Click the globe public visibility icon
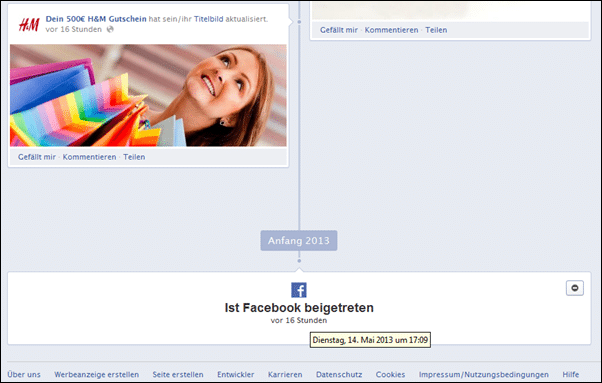Screen dimensions: 602x383 (110, 30)
